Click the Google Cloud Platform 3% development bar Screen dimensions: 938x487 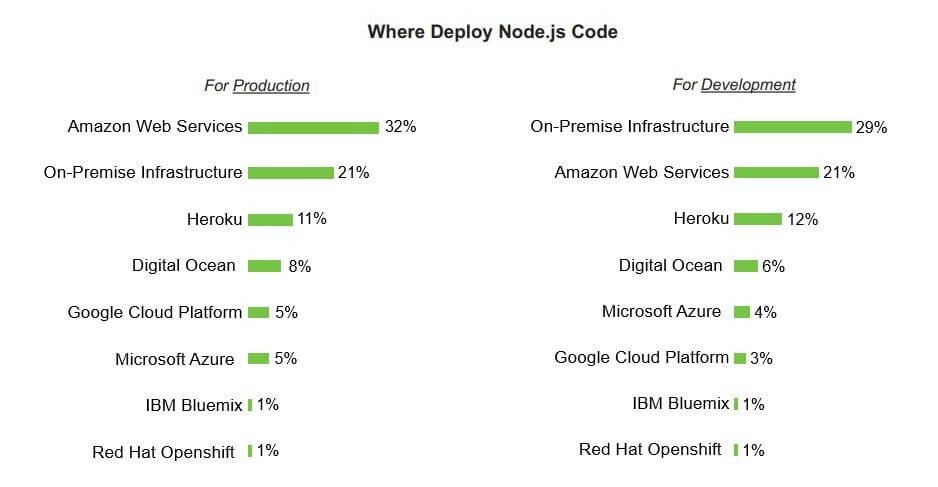click(x=740, y=358)
